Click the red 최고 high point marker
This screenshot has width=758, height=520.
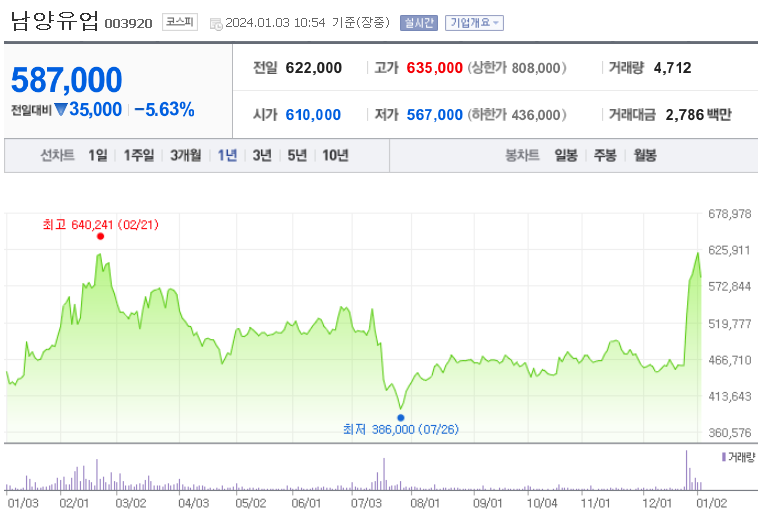(101, 236)
